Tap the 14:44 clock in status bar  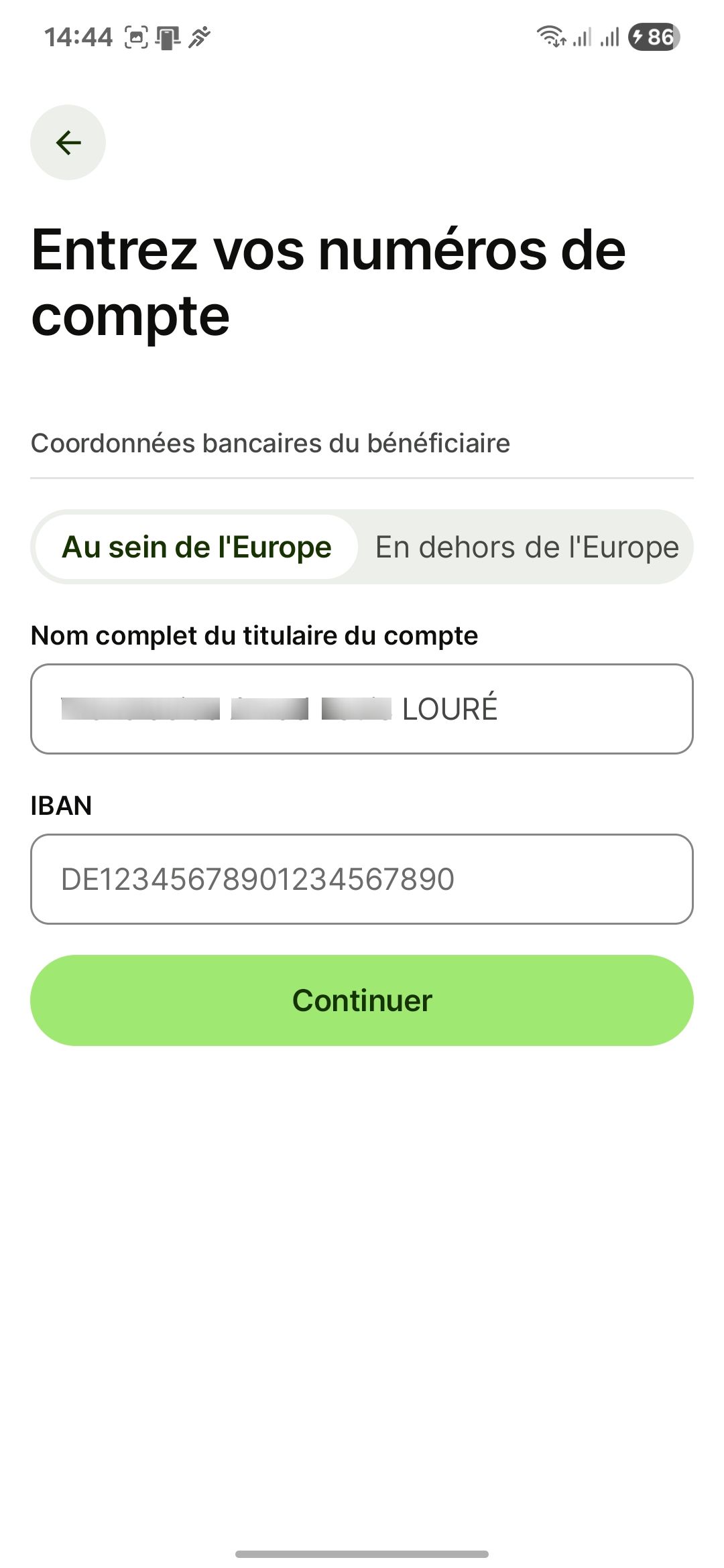point(78,37)
